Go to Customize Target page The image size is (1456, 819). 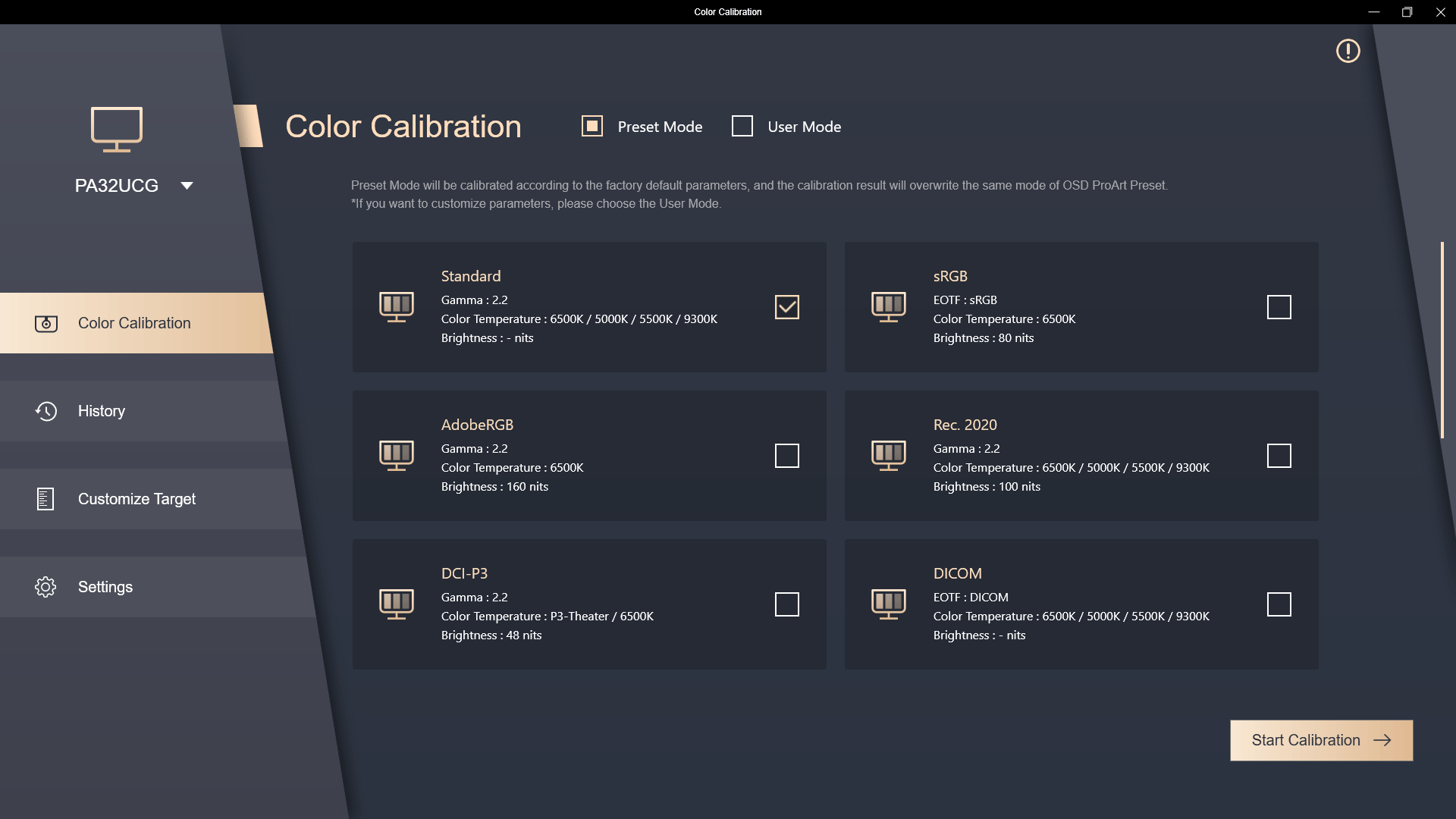coord(136,499)
